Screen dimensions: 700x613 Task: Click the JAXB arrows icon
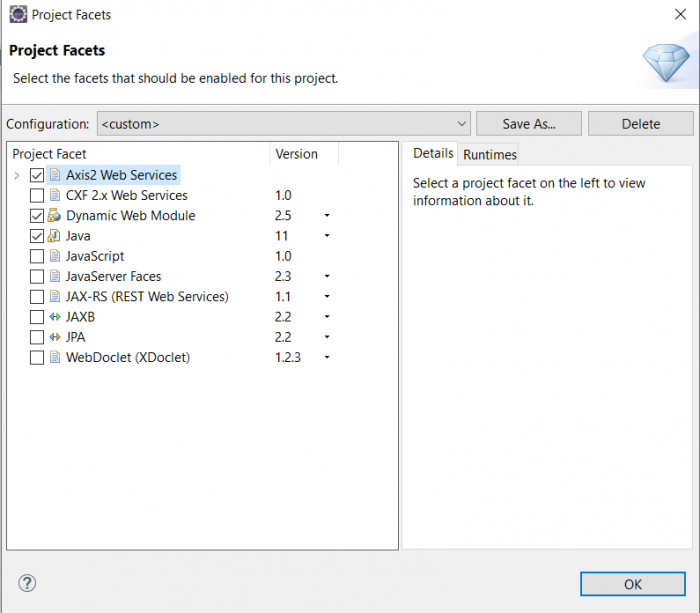(x=54, y=317)
